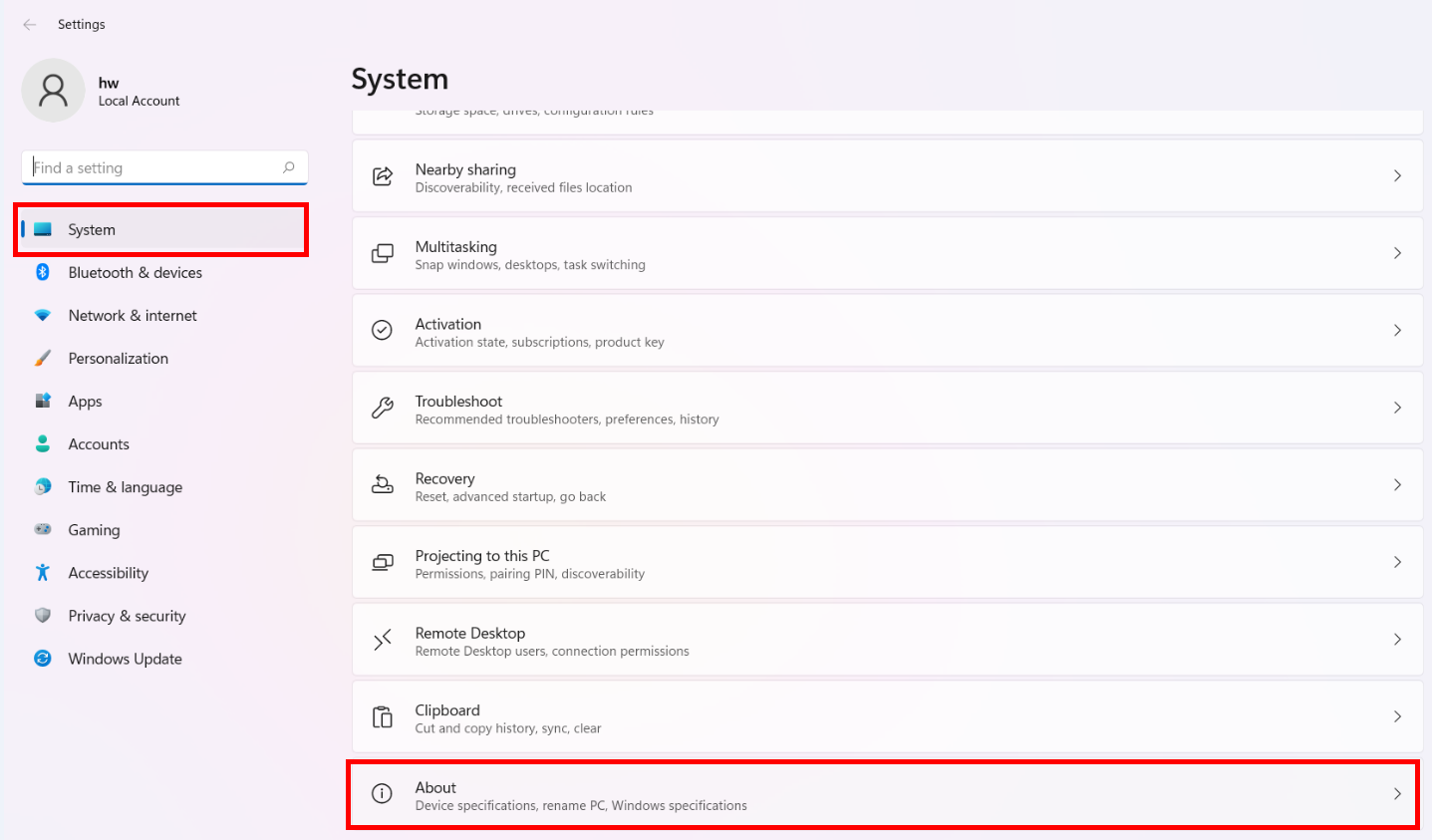
Task: Focus the Find a setting search box
Action: point(164,167)
